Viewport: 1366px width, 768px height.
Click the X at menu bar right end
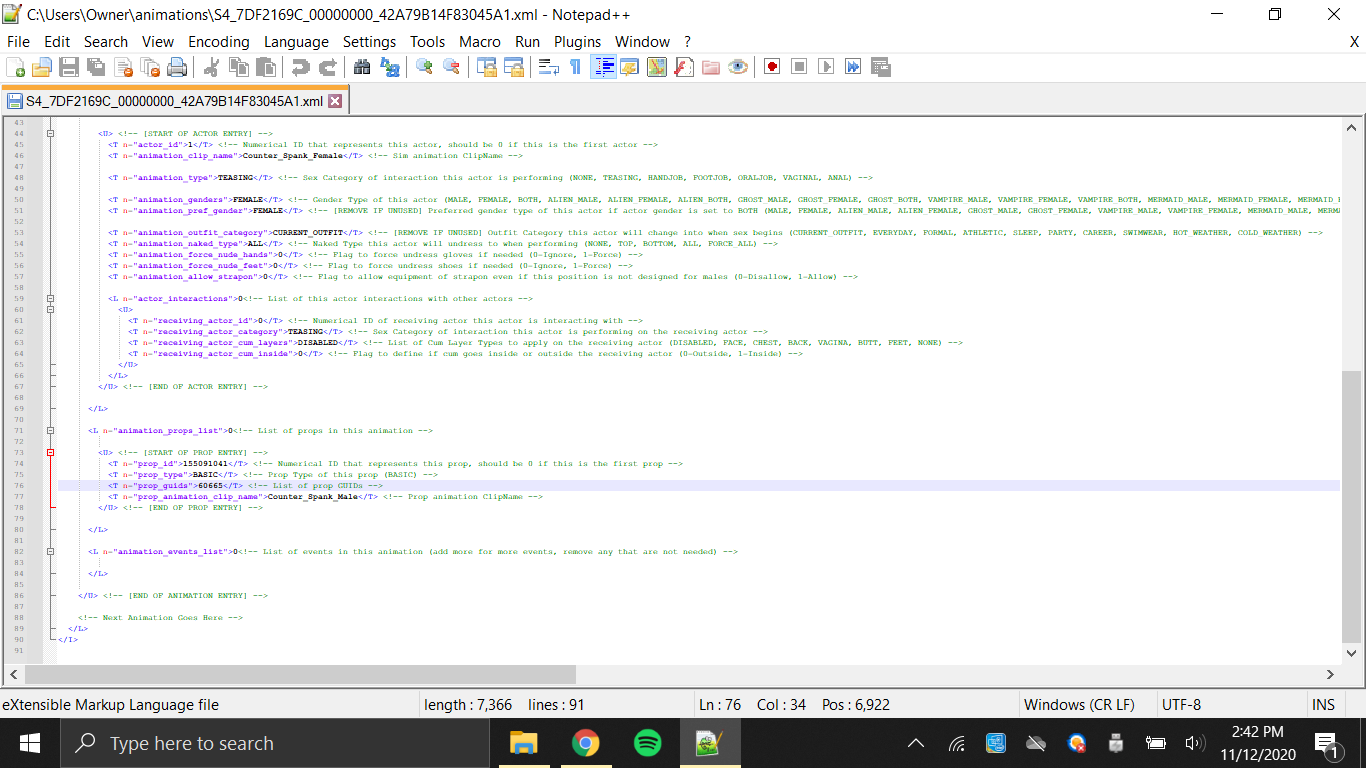[1355, 42]
